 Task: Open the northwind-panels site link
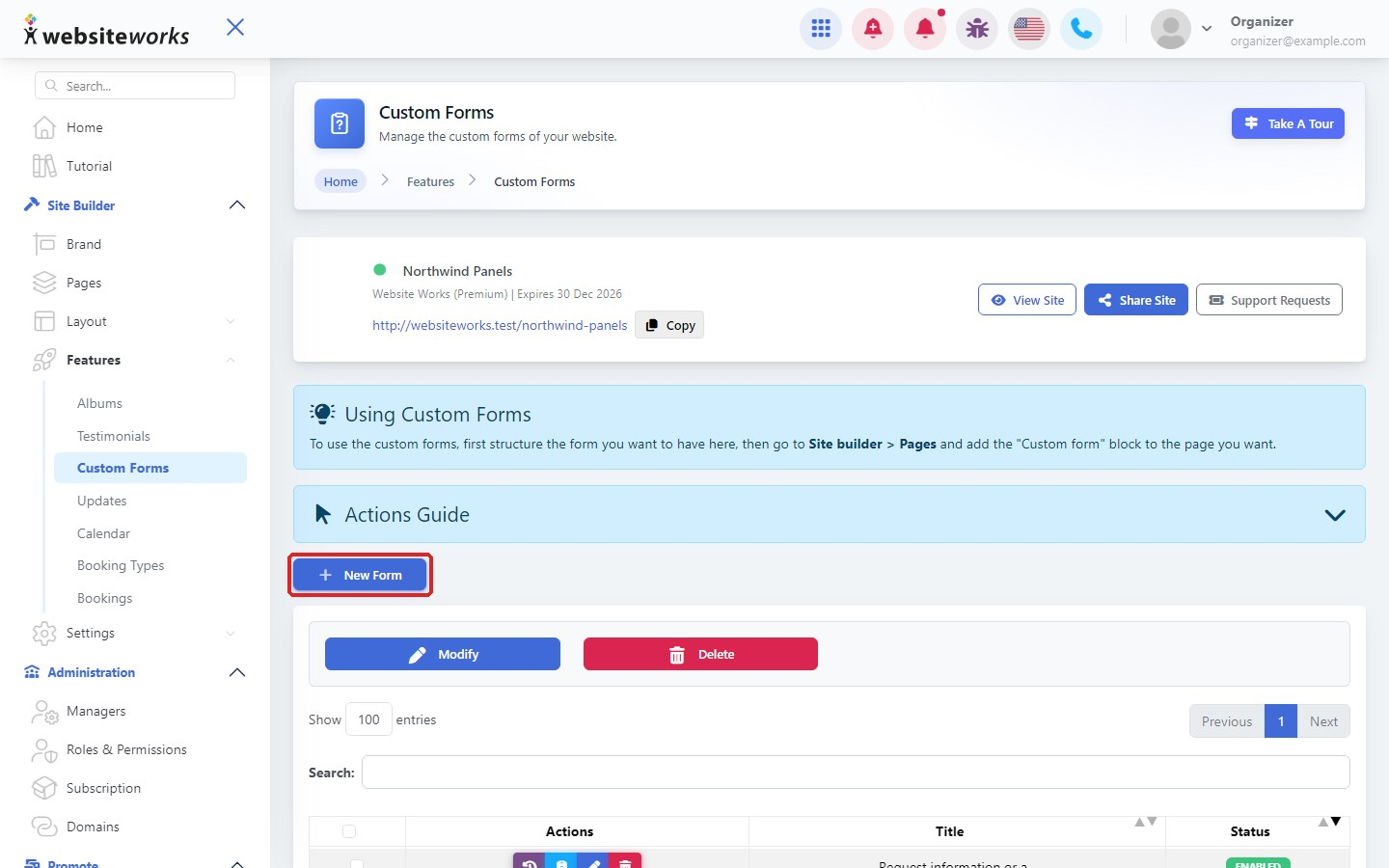(x=500, y=325)
